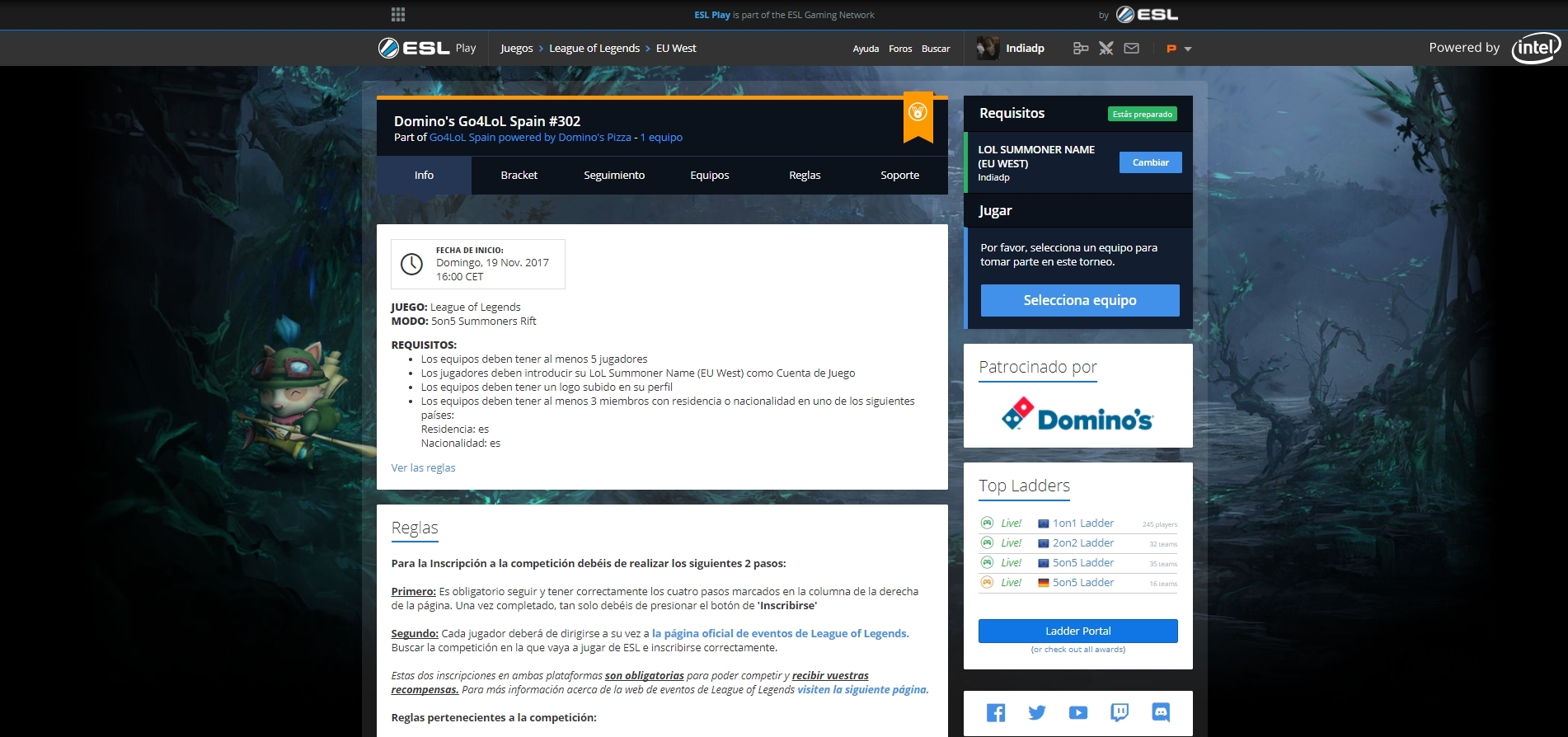The image size is (1568, 737).
Task: Click EU flag next to 1on1 Ladder
Action: coord(1044,523)
